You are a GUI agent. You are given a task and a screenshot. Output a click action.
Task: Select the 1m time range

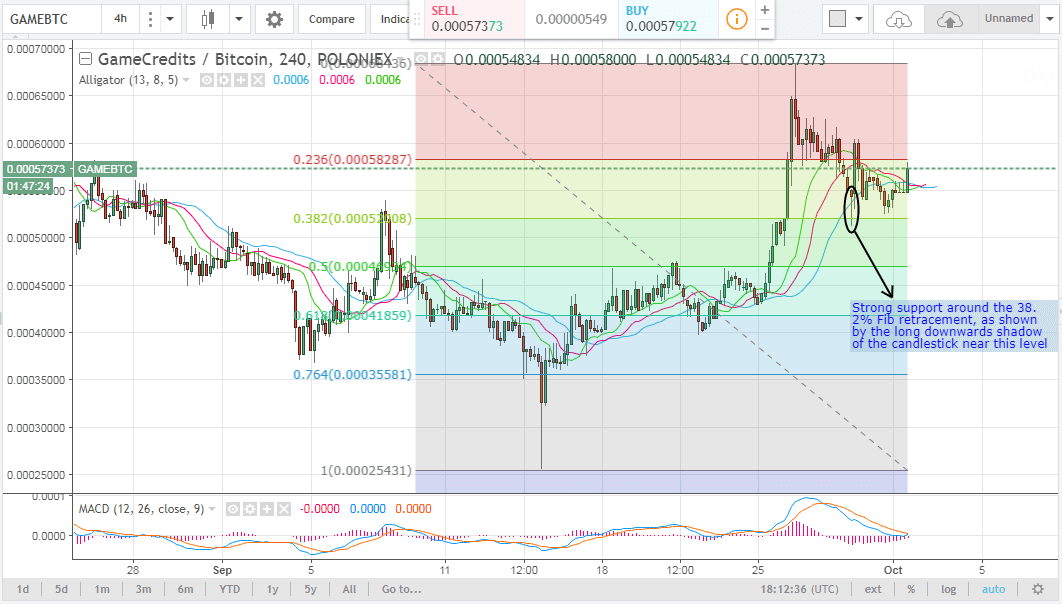(102, 589)
